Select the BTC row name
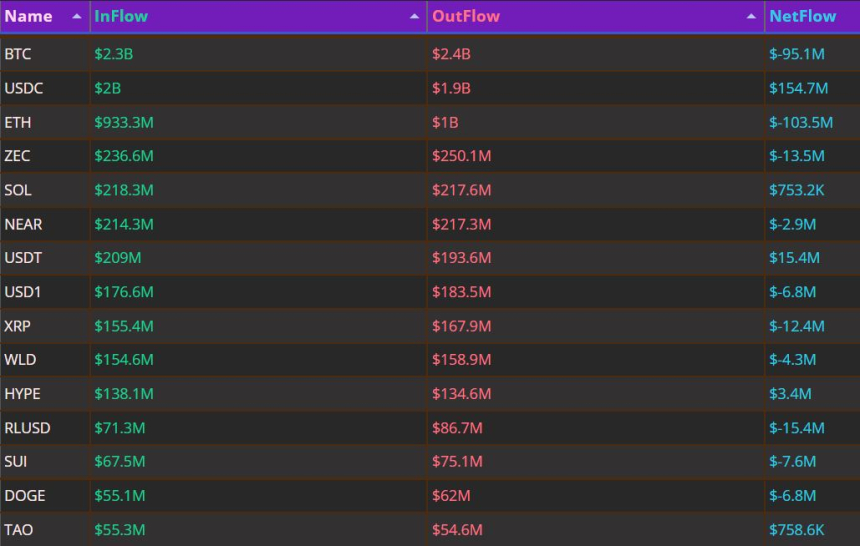The height and width of the screenshot is (546, 860). [18, 54]
